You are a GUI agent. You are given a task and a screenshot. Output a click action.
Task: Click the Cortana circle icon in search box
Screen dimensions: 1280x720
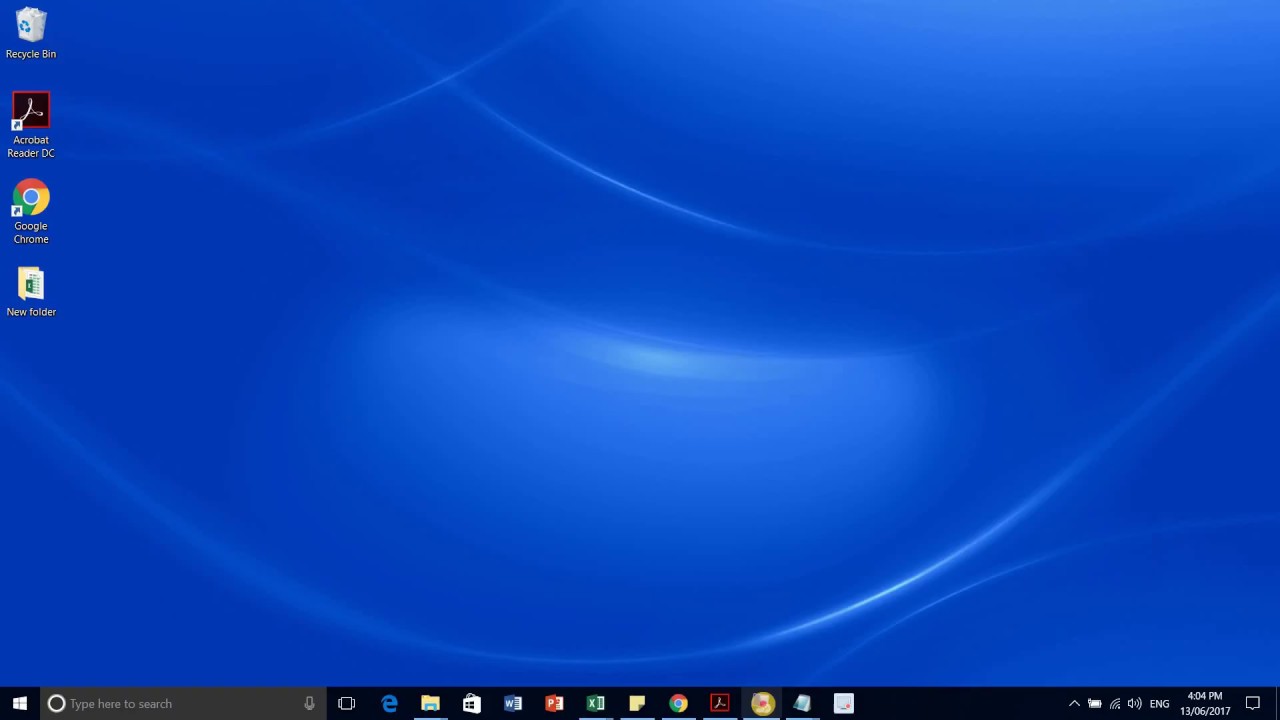[56, 703]
